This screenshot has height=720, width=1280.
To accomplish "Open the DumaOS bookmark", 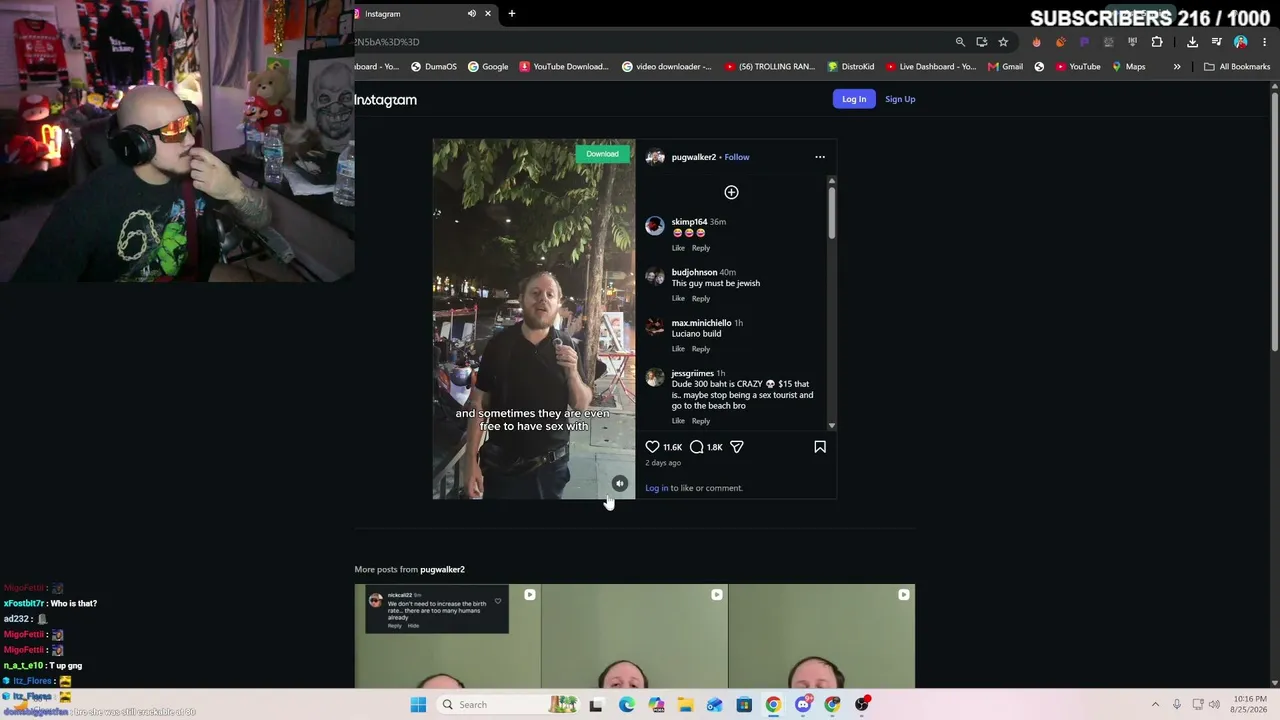I will pos(434,67).
